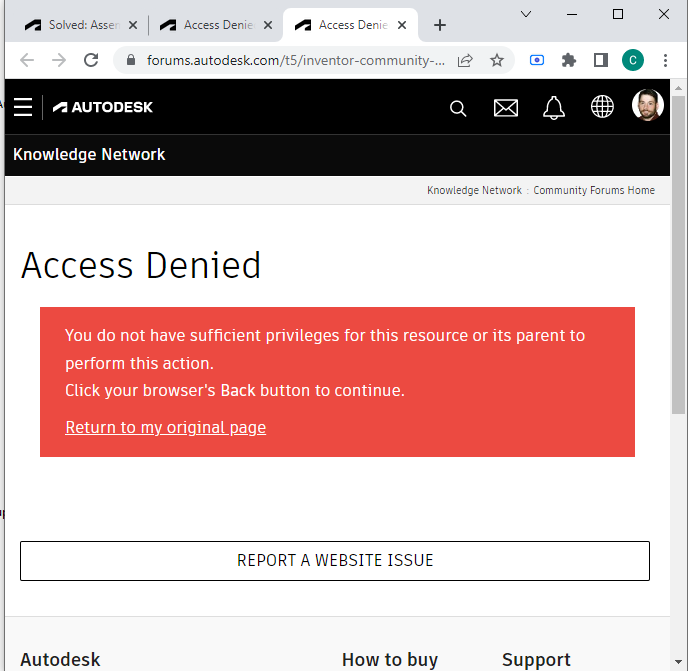Open the site search magnifier

[x=458, y=108]
